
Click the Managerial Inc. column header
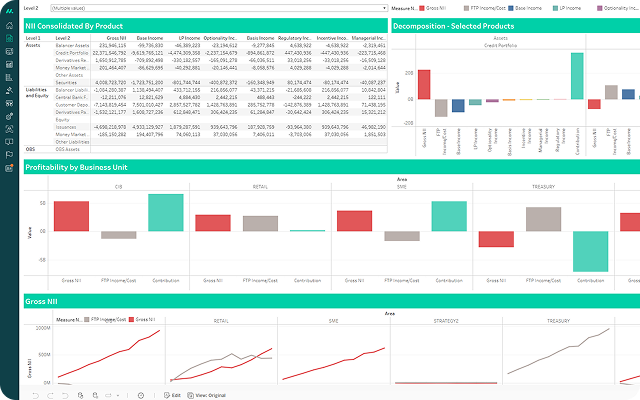tap(368, 38)
